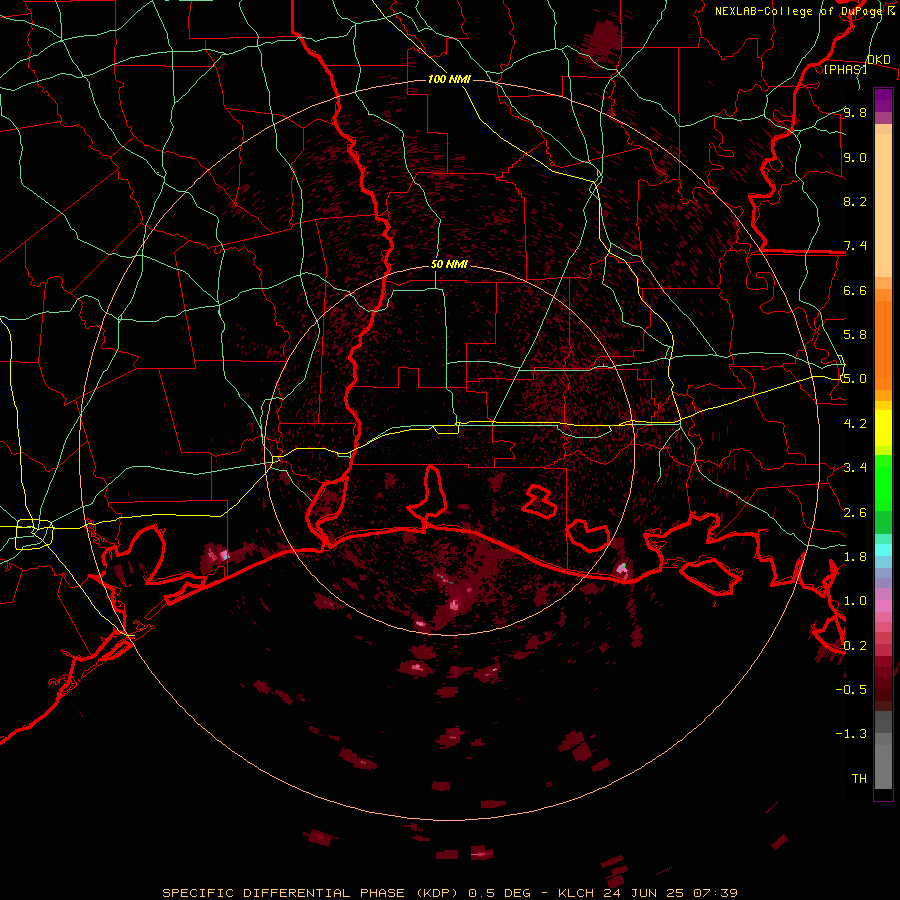Select the -1.3 value on the color scale
The image size is (900, 900).
pyautogui.click(x=851, y=734)
